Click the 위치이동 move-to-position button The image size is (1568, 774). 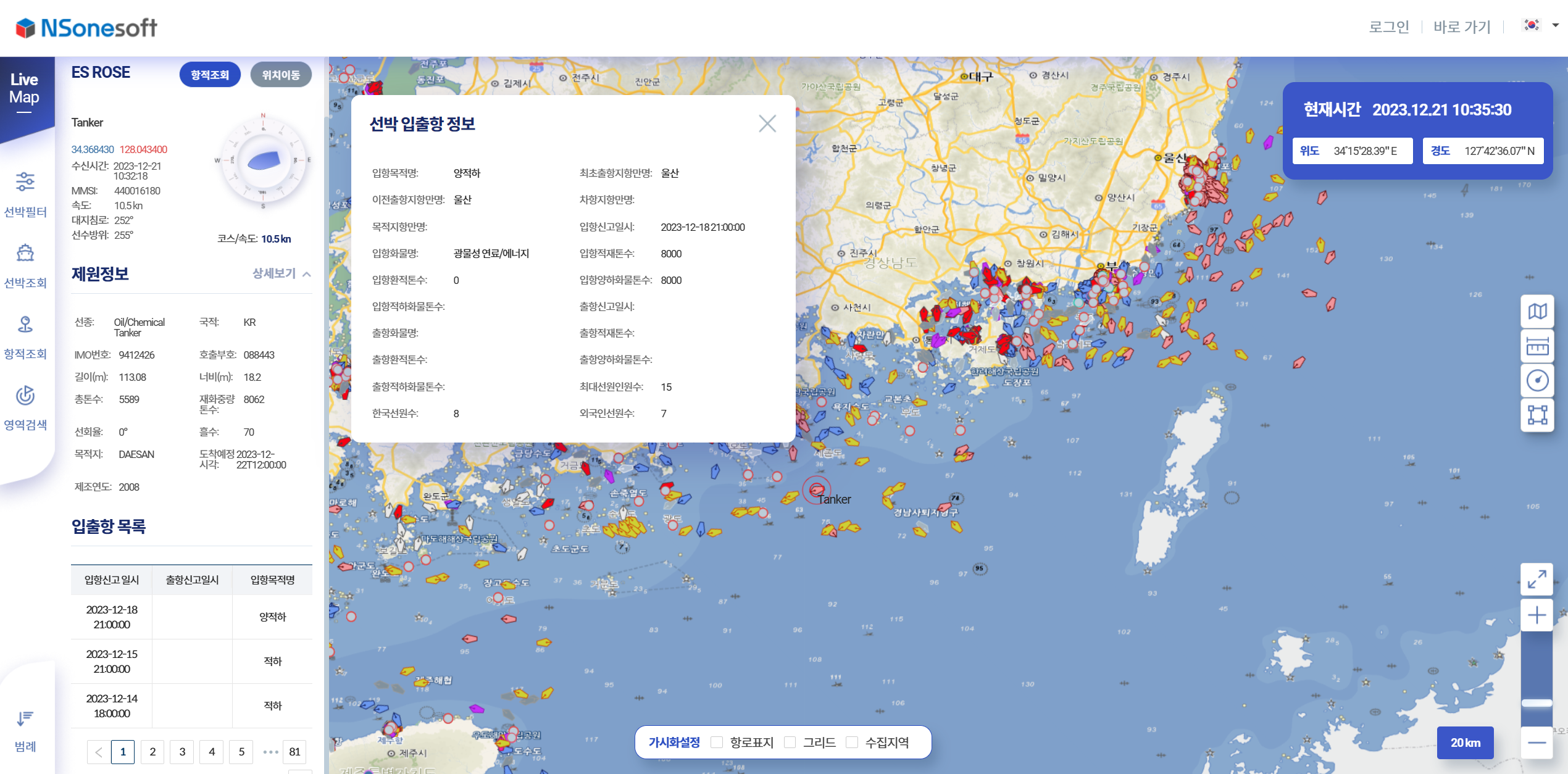click(281, 75)
